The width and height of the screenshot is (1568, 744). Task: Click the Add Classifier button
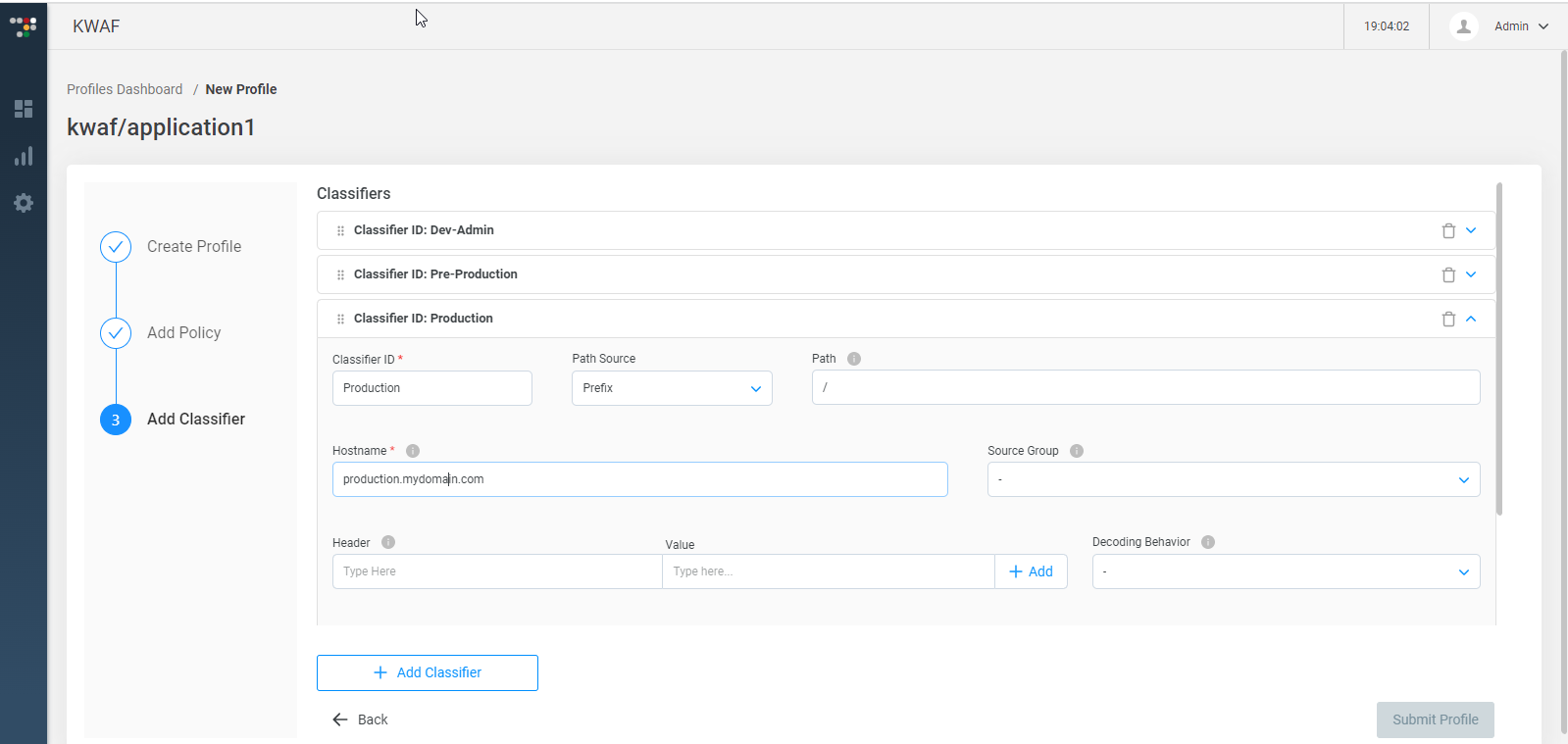coord(428,672)
